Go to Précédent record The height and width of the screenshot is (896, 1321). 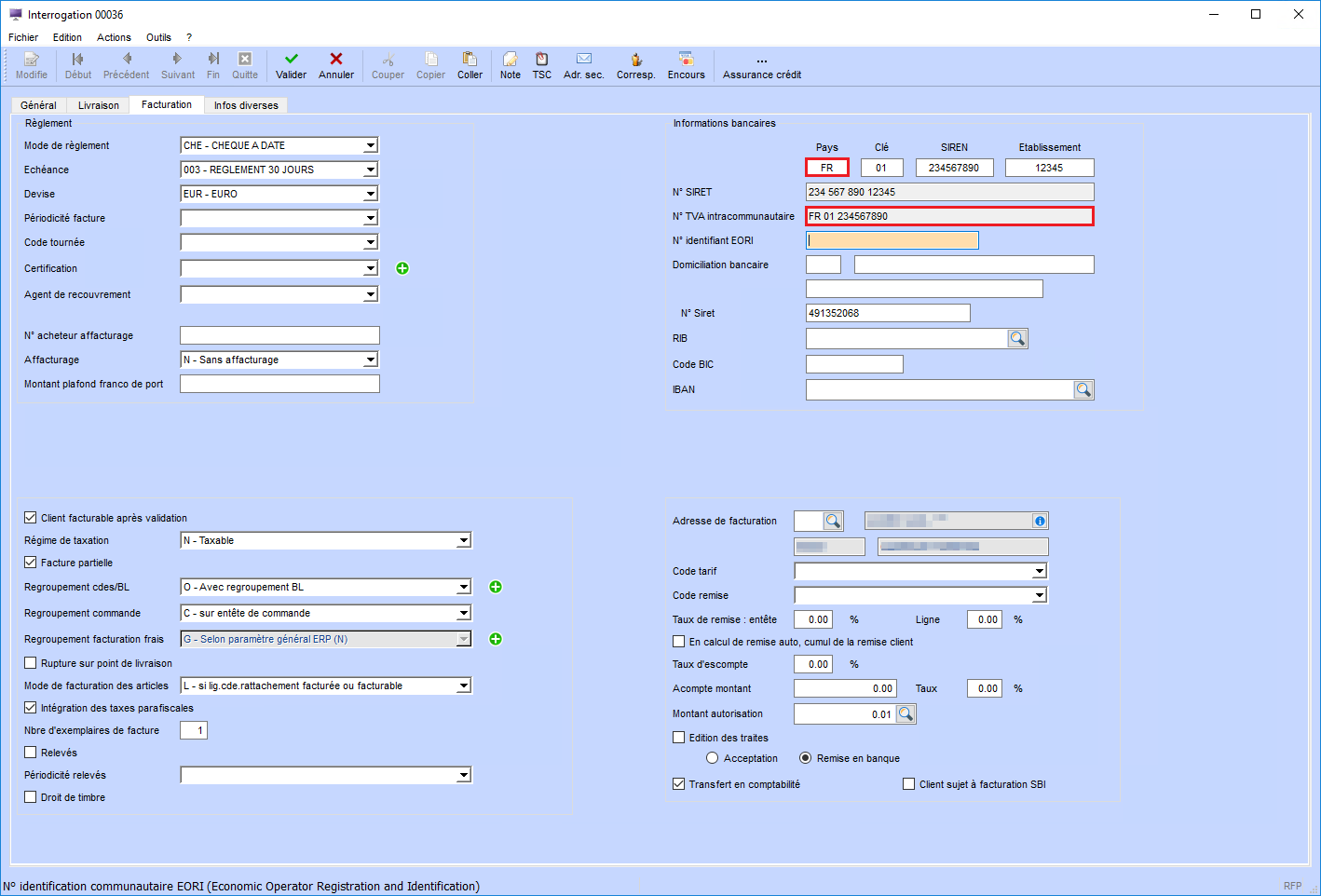tap(126, 65)
